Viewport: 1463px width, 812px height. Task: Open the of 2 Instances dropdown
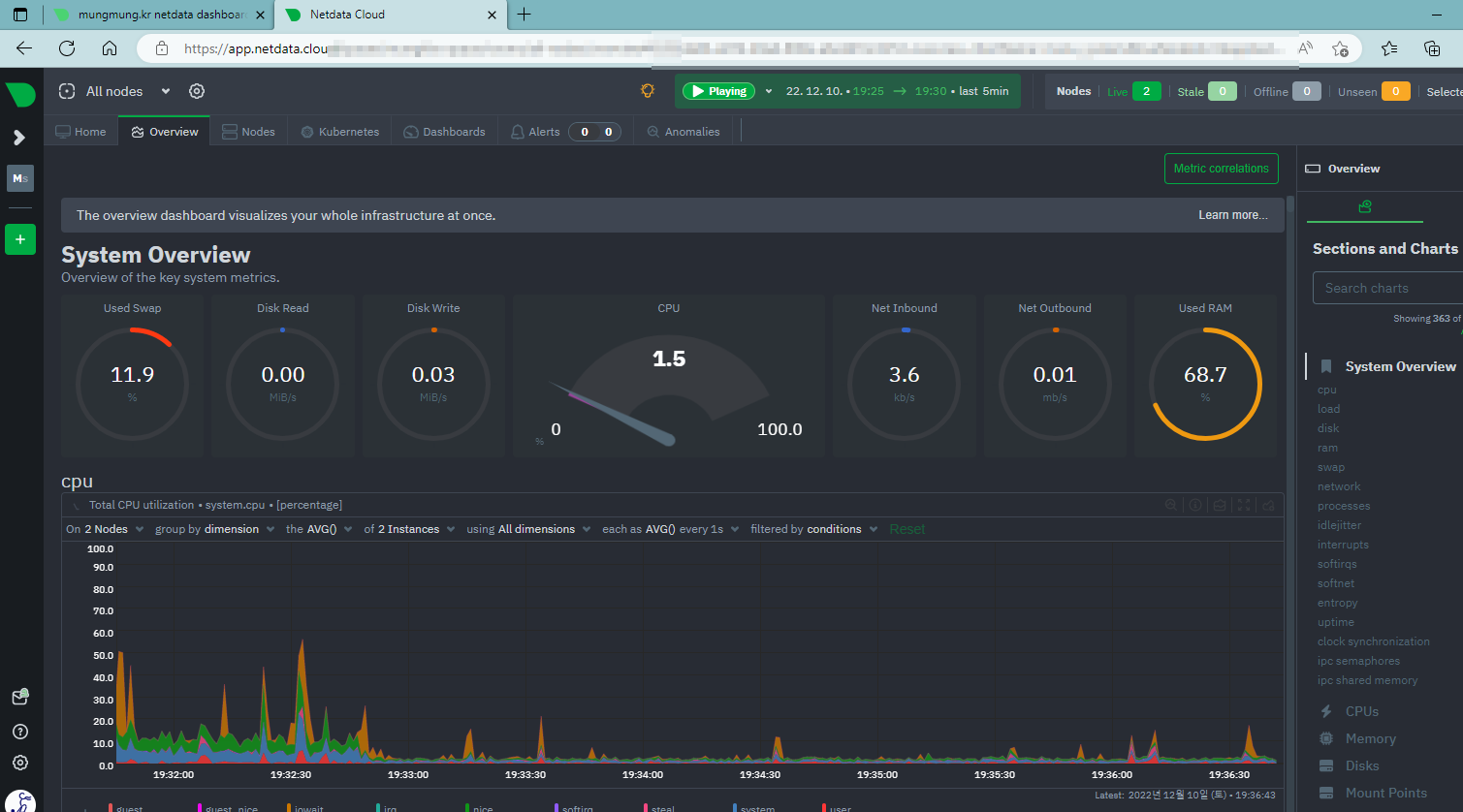(x=409, y=529)
